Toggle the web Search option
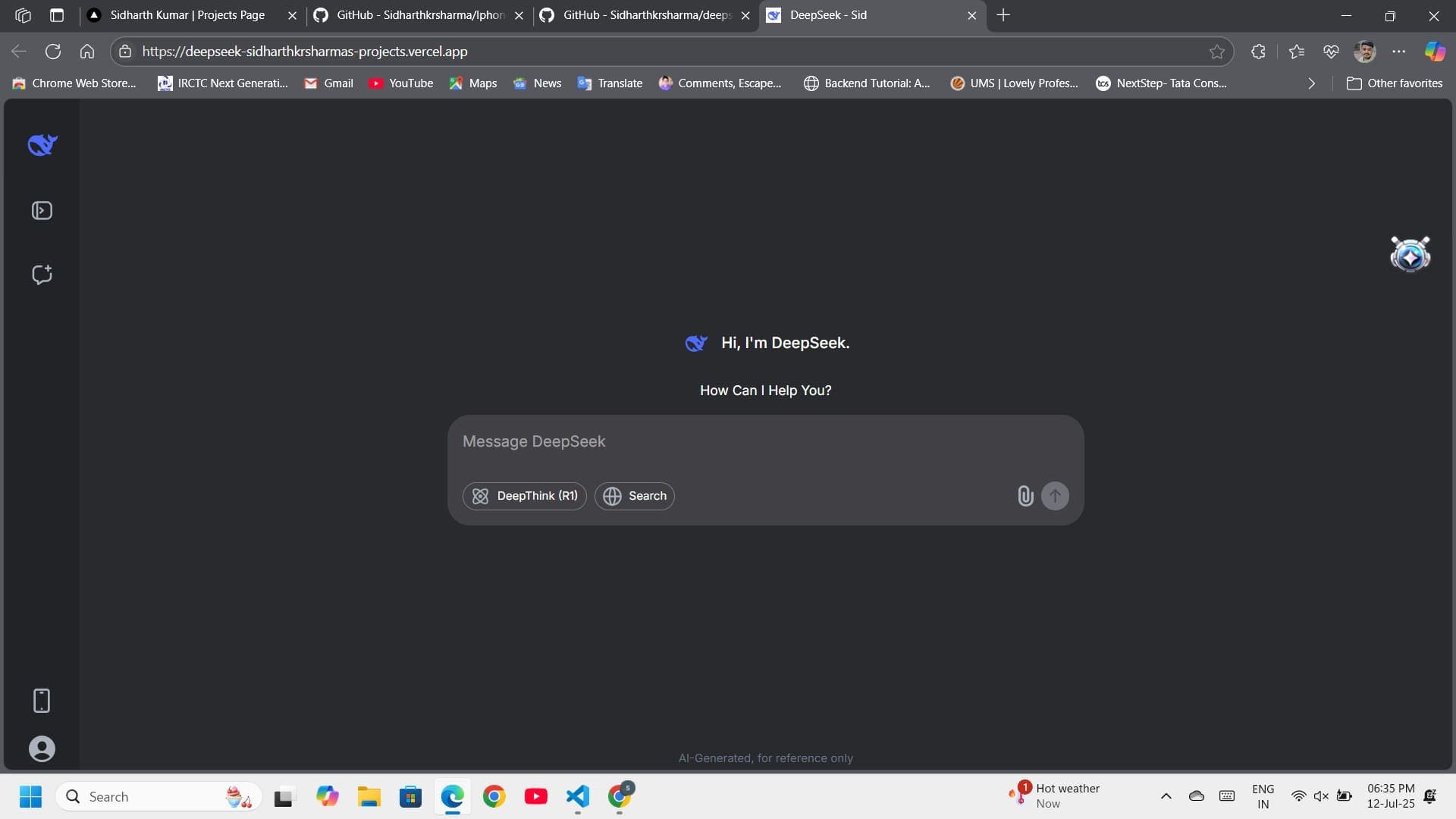Image resolution: width=1456 pixels, height=819 pixels. coord(635,496)
